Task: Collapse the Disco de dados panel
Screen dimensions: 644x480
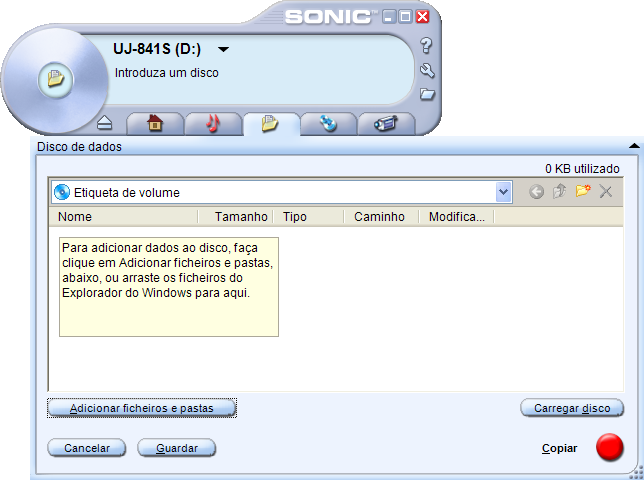Action: [633, 146]
